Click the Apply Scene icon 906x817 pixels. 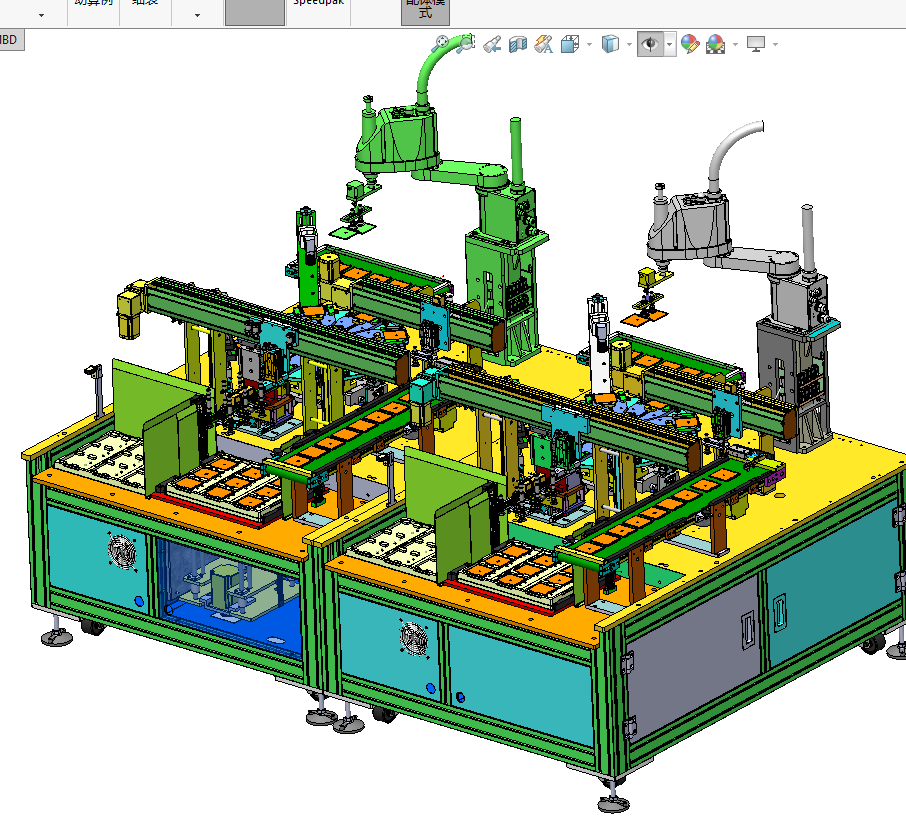715,44
